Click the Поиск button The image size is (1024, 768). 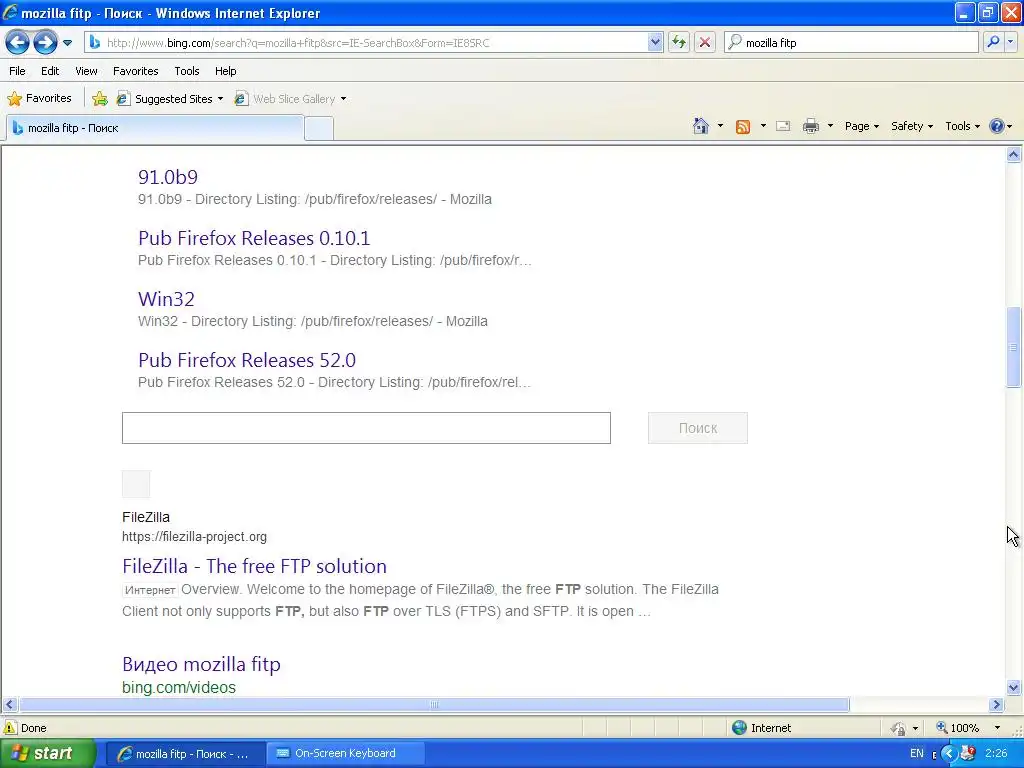pyautogui.click(x=697, y=428)
